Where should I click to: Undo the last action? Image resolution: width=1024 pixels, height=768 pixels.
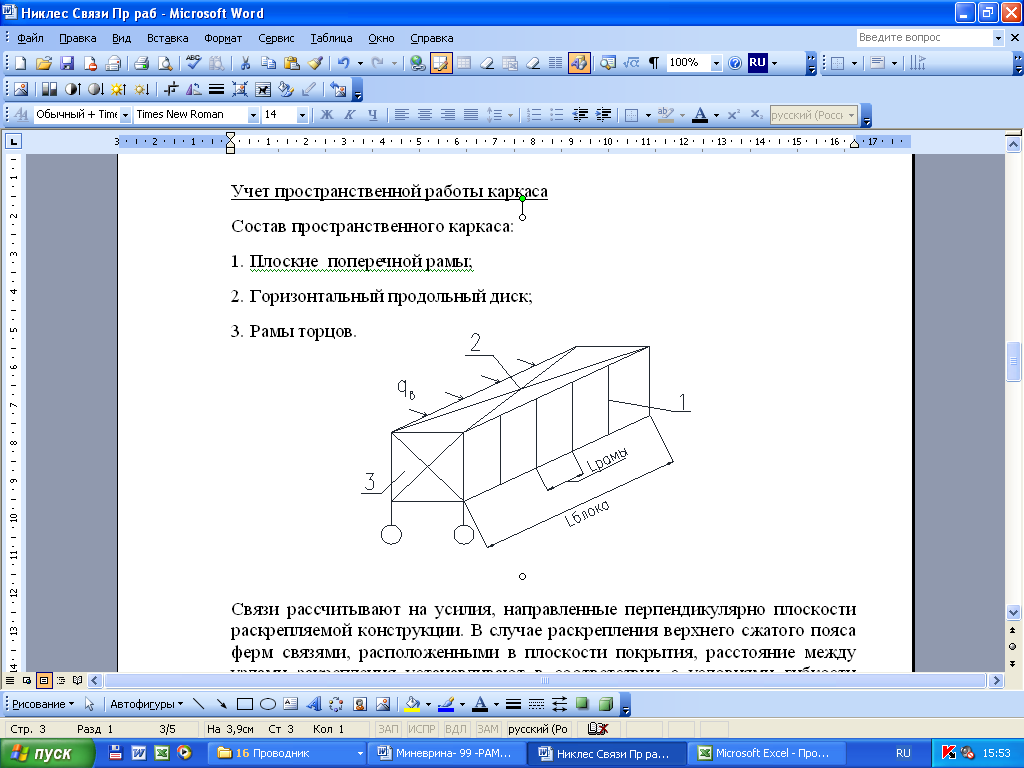[344, 63]
